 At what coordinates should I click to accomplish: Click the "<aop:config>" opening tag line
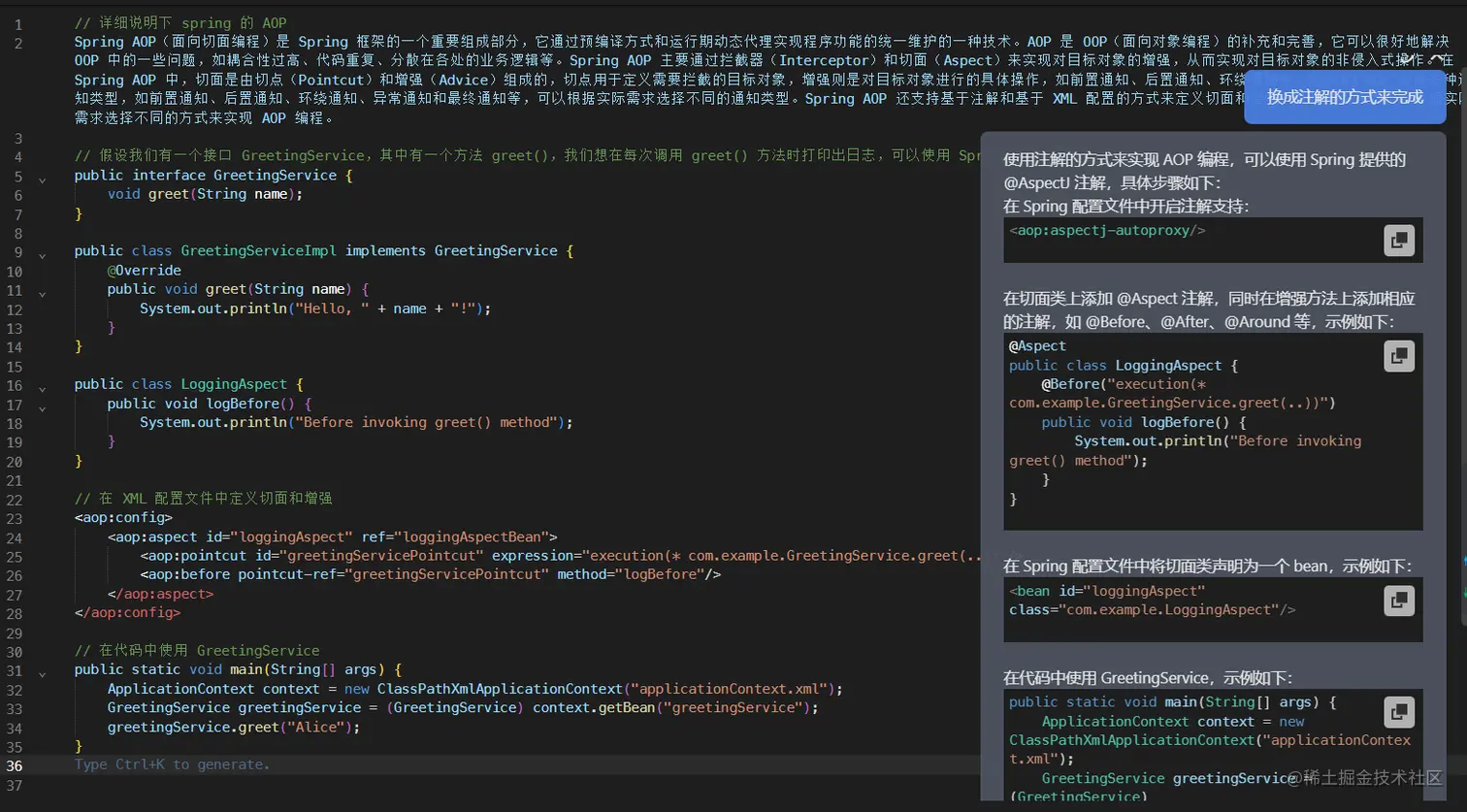tap(123, 517)
